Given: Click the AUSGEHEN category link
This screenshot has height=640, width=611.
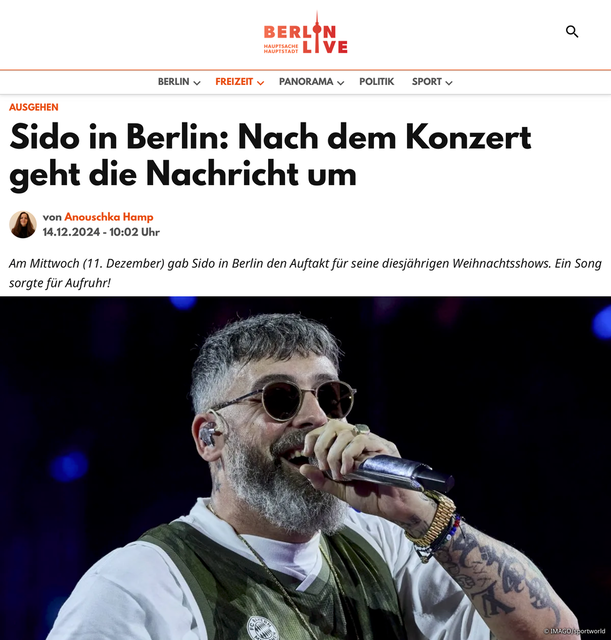Looking at the screenshot, I should coord(33,107).
